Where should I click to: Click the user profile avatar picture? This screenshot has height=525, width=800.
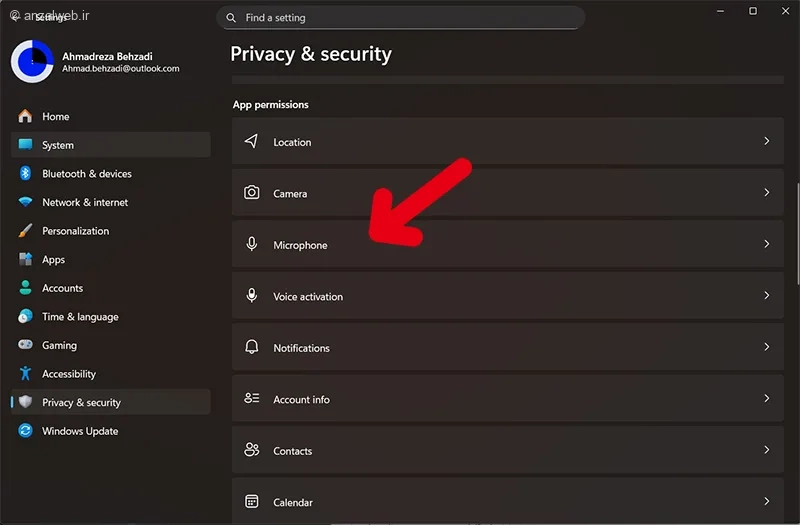coord(32,61)
